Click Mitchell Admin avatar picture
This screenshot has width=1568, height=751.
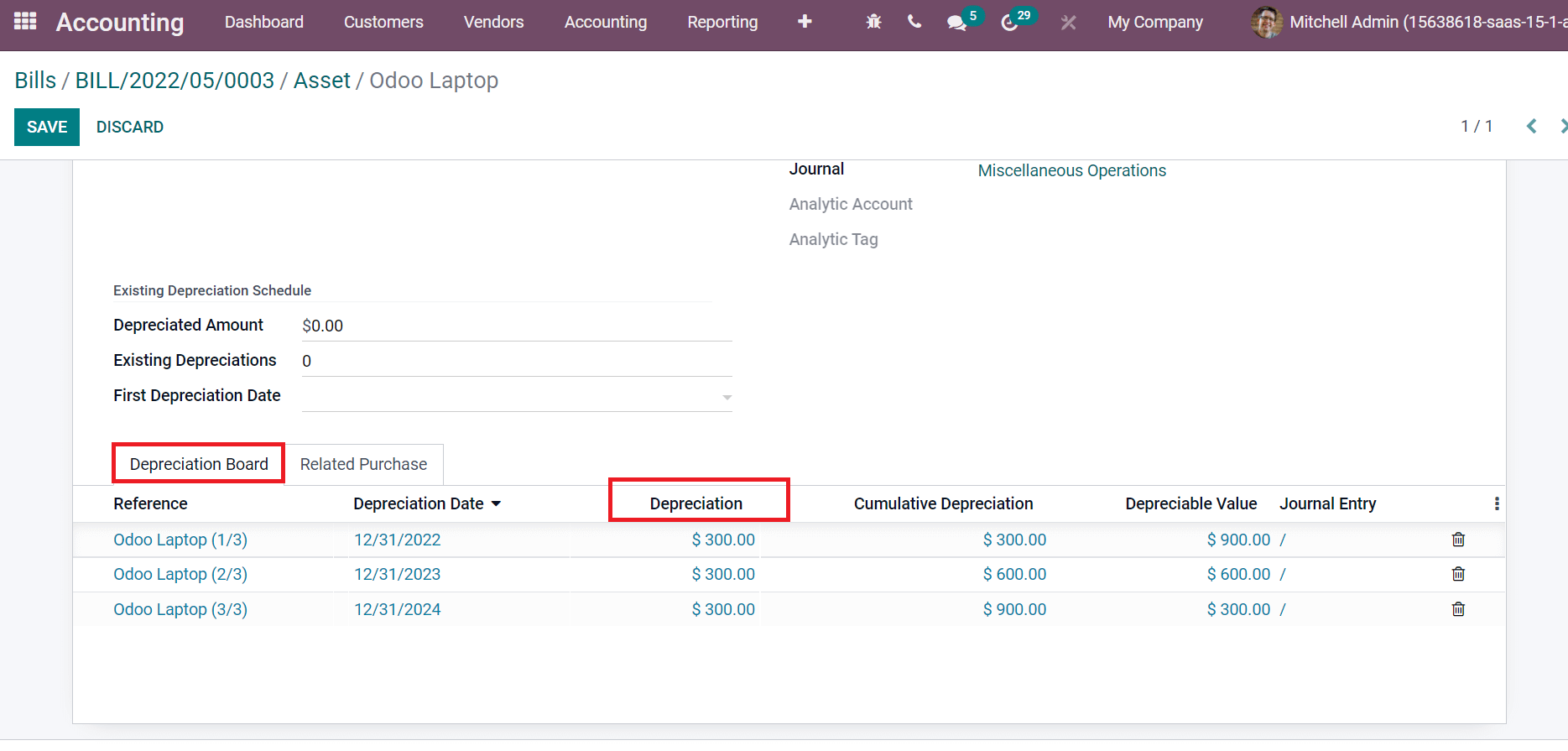[x=1267, y=22]
